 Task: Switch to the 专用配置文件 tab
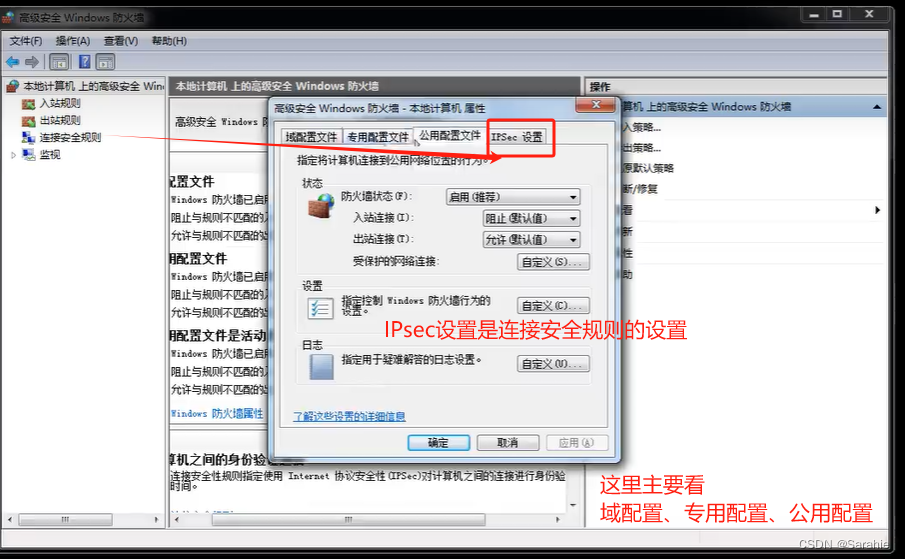[x=378, y=137]
